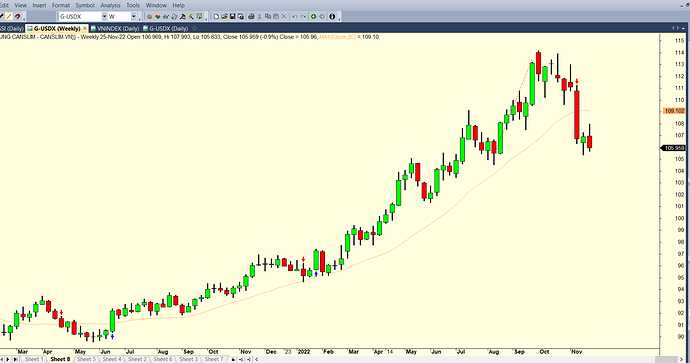Open the View menu
Image resolution: width=690 pixels, height=363 pixels.
tap(21, 5)
